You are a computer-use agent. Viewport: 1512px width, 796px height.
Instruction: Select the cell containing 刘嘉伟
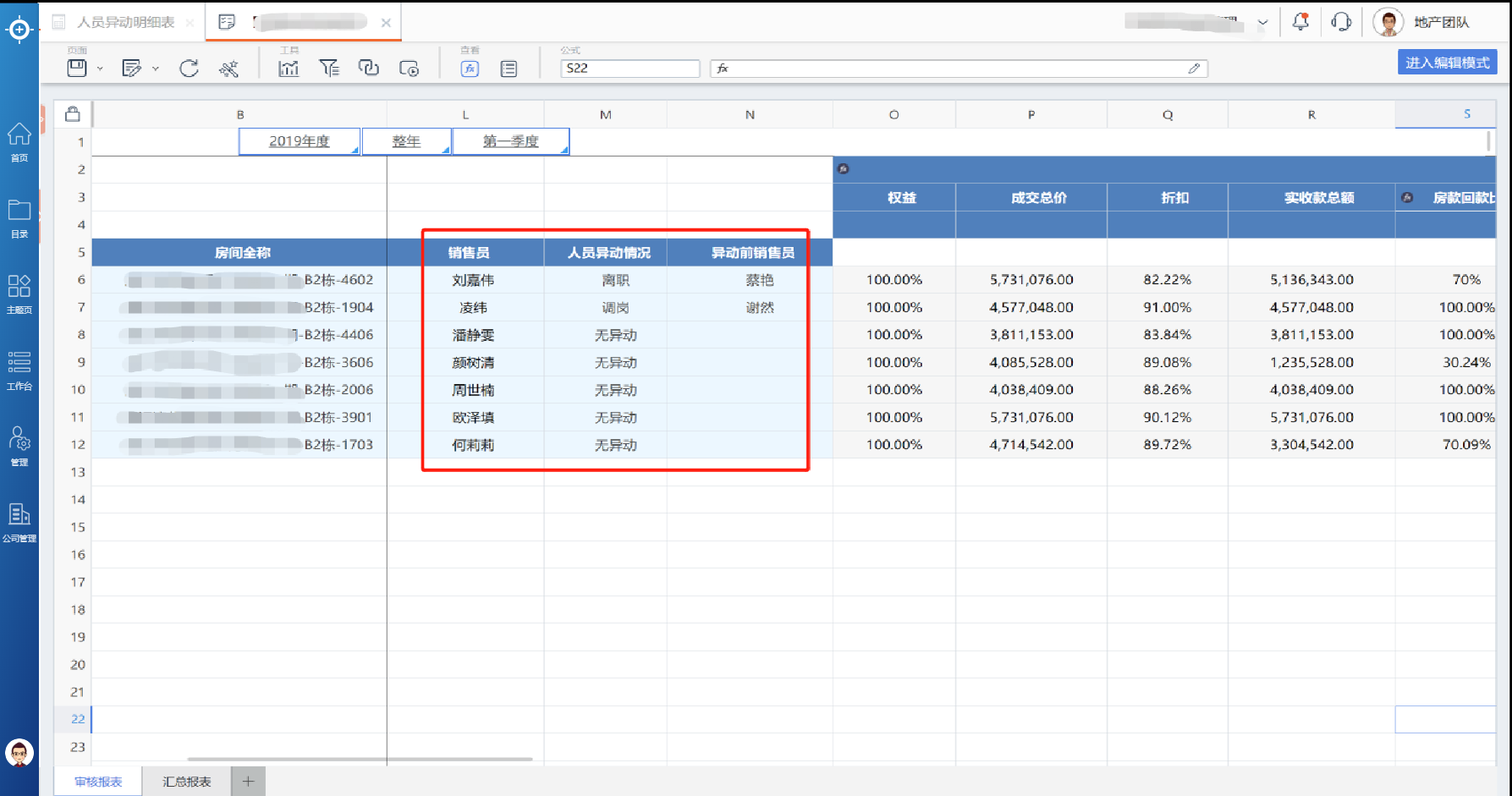click(x=465, y=280)
